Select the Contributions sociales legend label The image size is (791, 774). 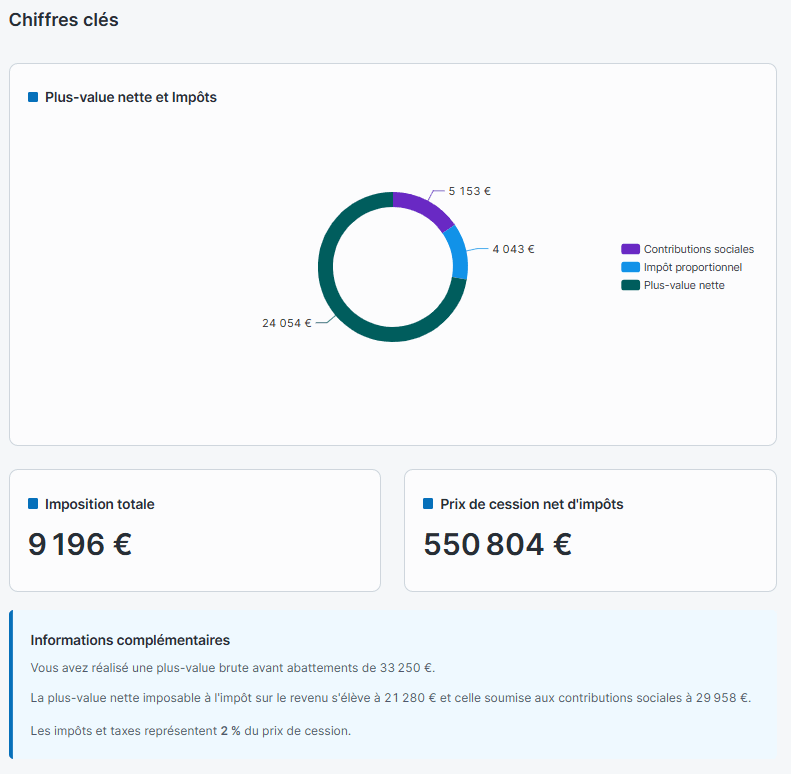(x=698, y=249)
